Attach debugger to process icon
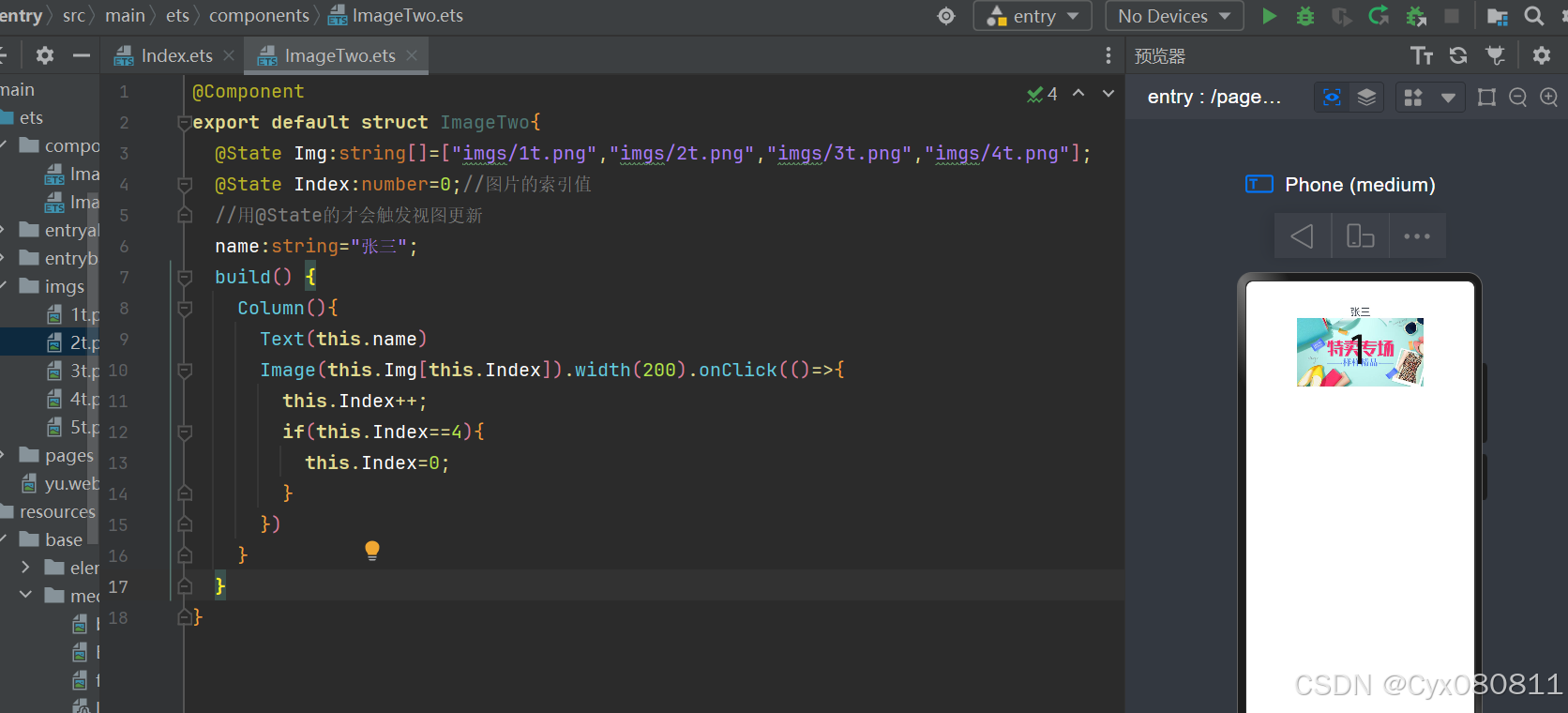 click(x=1416, y=16)
